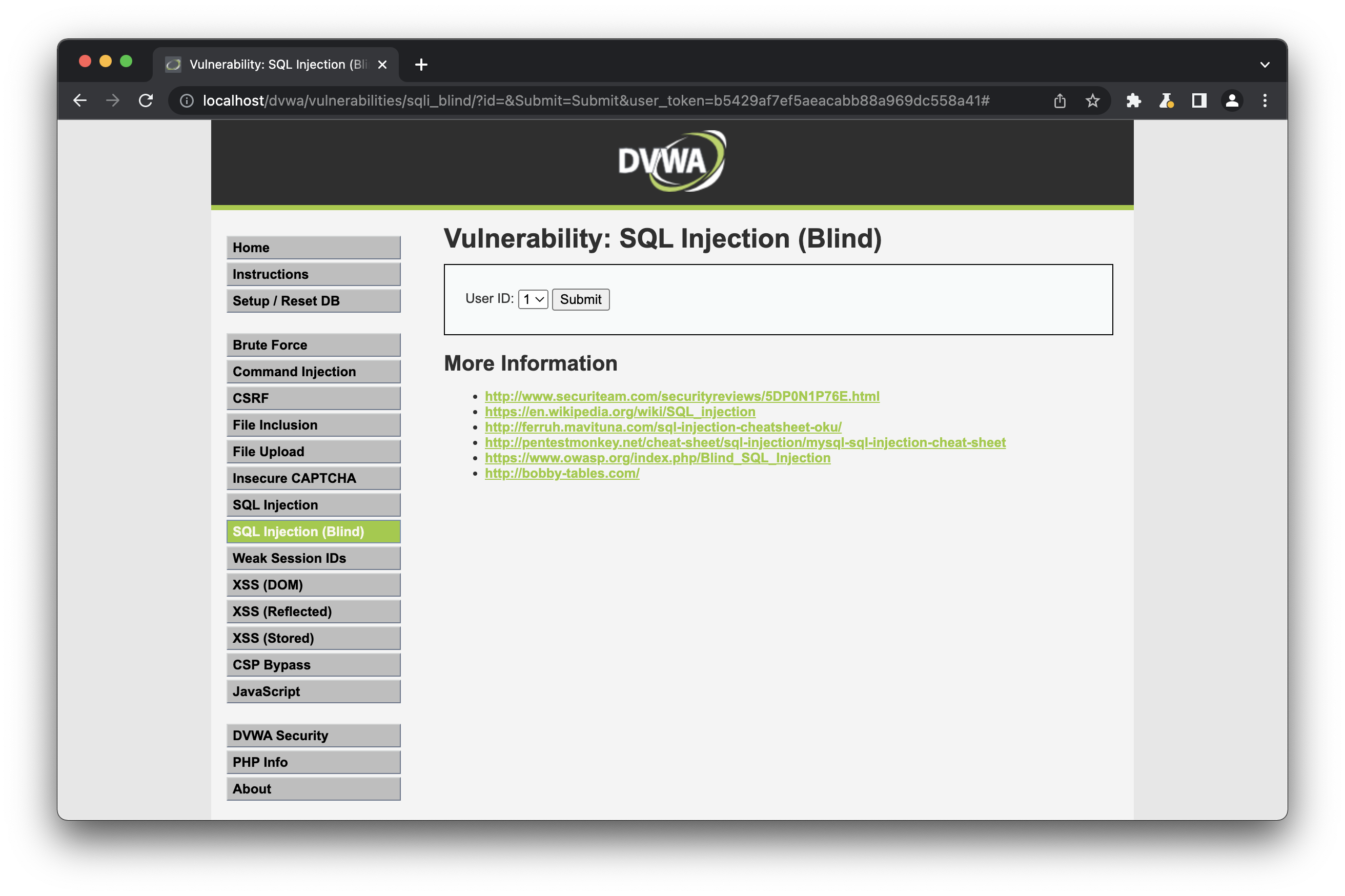The height and width of the screenshot is (896, 1345).
Task: Open Wikipedia SQL_injection link
Action: click(620, 412)
